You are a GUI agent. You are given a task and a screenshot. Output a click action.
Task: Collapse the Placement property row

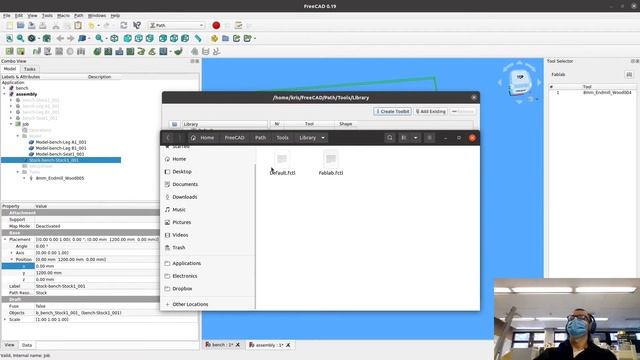tap(5, 240)
